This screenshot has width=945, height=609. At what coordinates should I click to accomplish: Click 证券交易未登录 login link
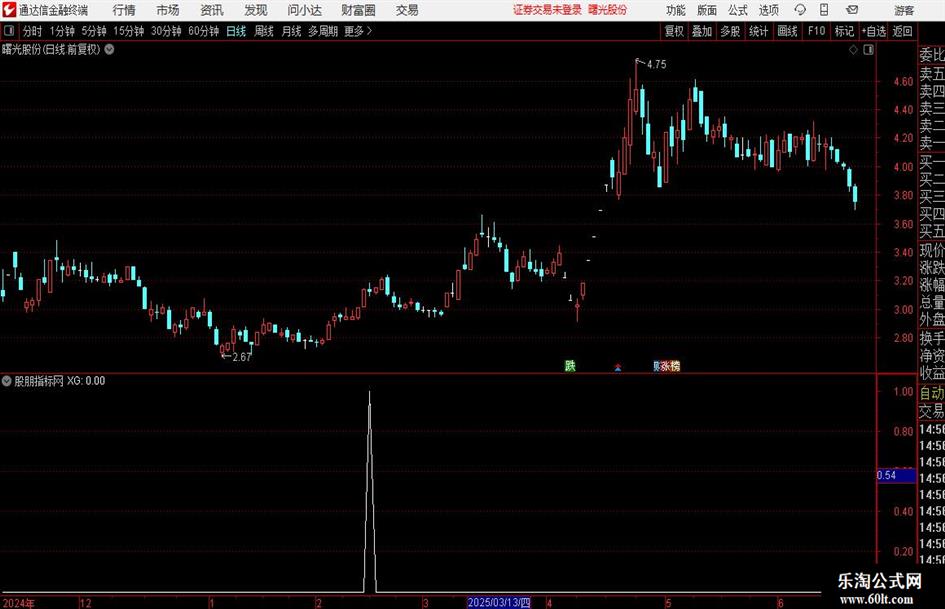(547, 10)
